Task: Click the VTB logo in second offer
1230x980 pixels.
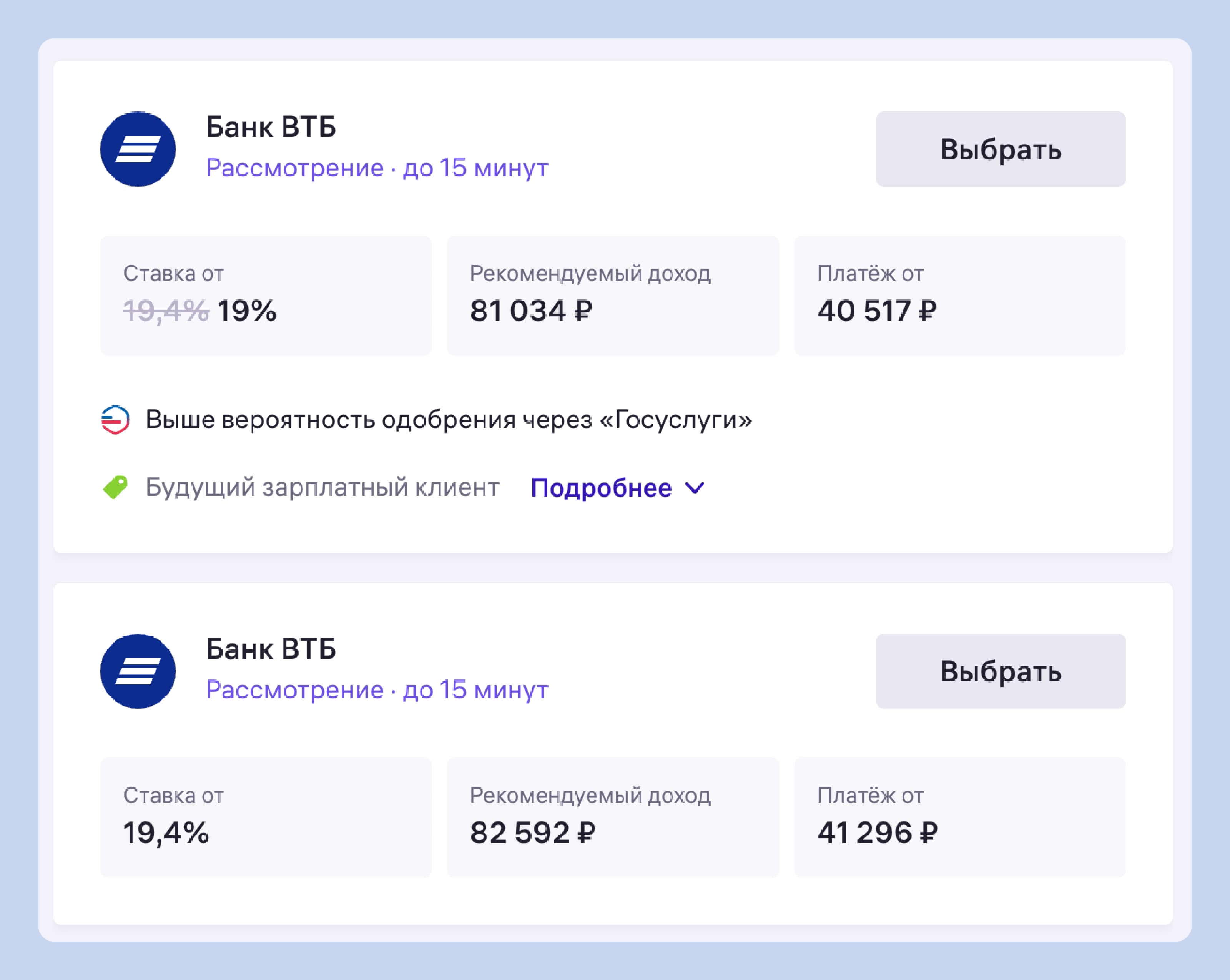Action: [x=138, y=671]
